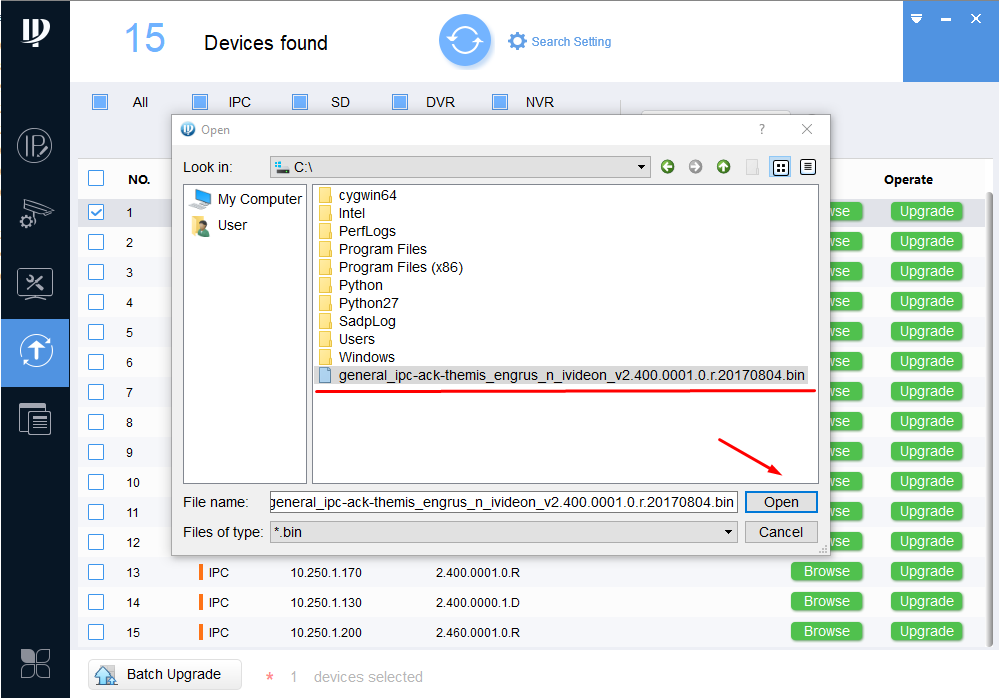Click the File name input field
The image size is (999, 698).
tap(503, 502)
